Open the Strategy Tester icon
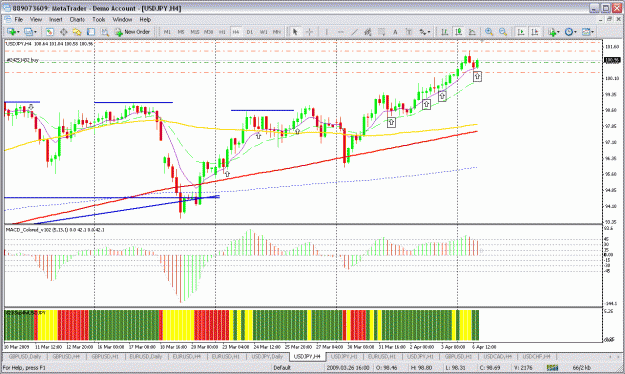Image resolution: width=625 pixels, height=374 pixels. pyautogui.click(x=104, y=32)
